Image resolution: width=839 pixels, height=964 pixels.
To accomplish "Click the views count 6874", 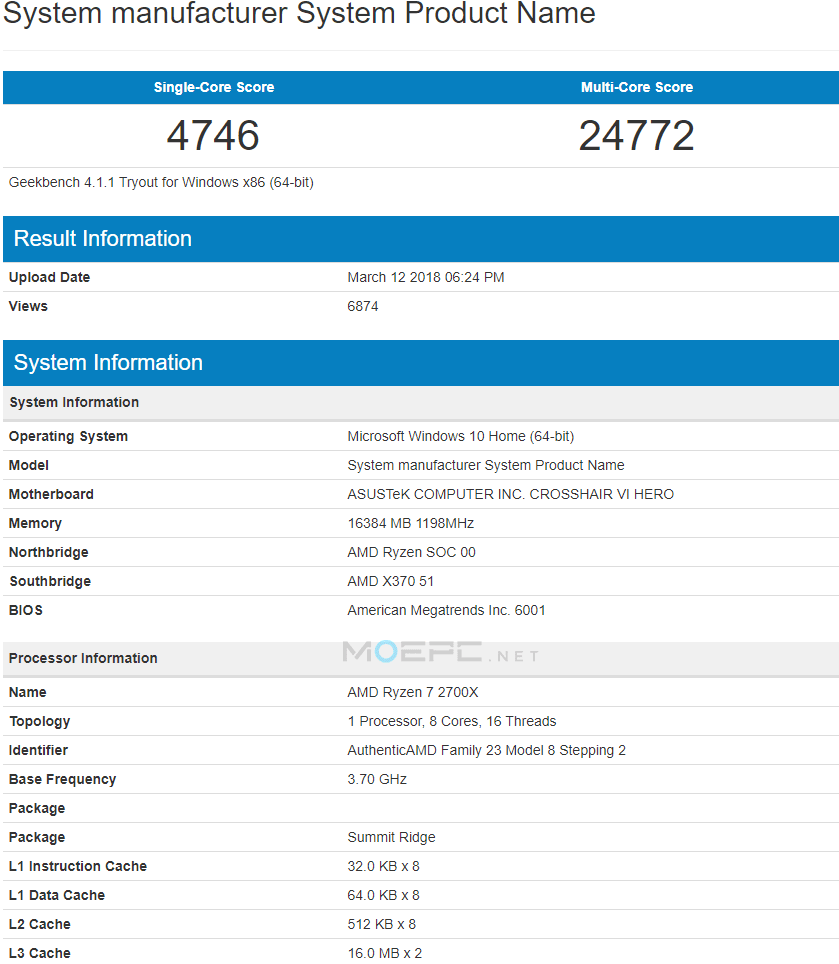I will [363, 306].
